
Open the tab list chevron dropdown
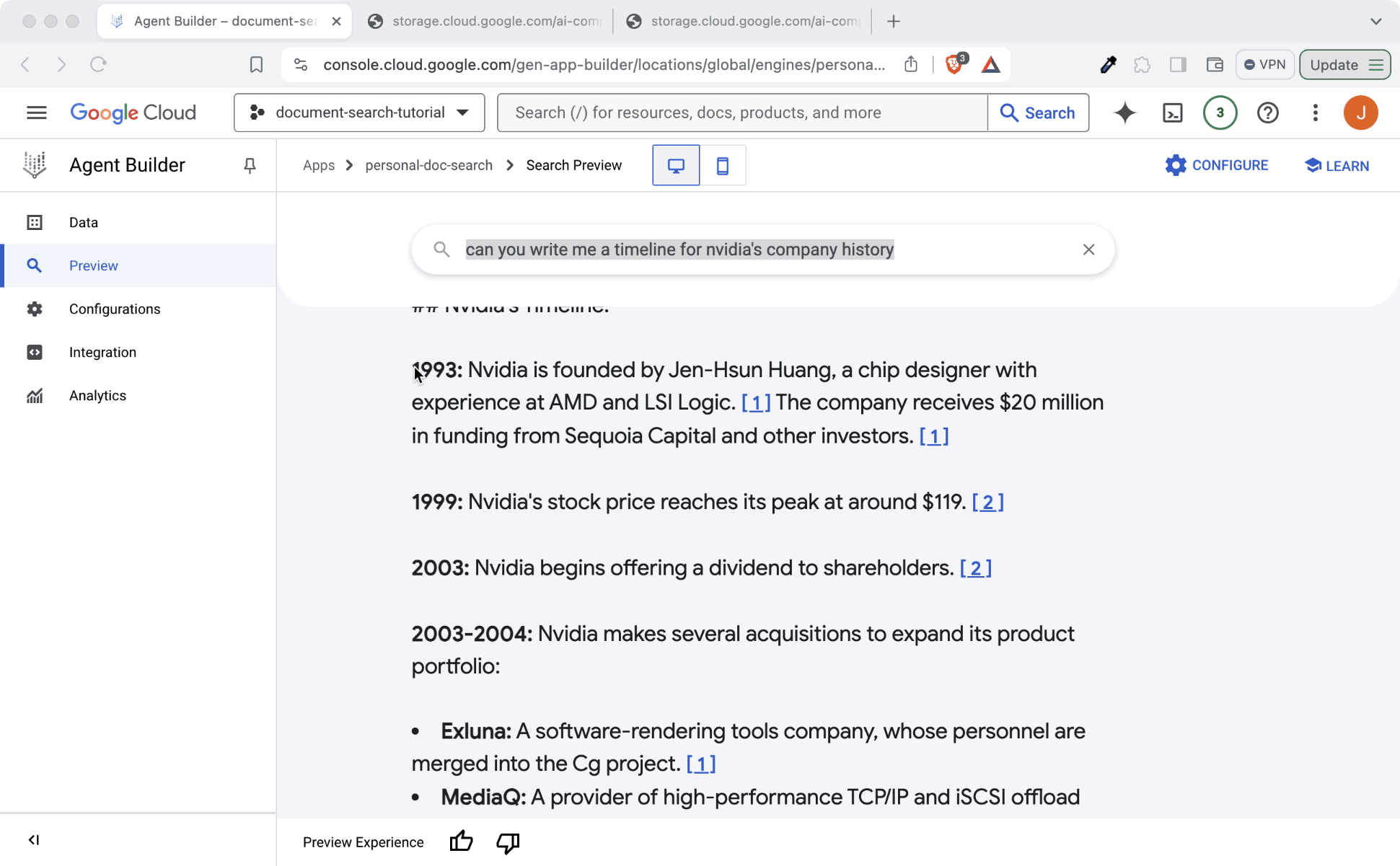click(x=1375, y=21)
